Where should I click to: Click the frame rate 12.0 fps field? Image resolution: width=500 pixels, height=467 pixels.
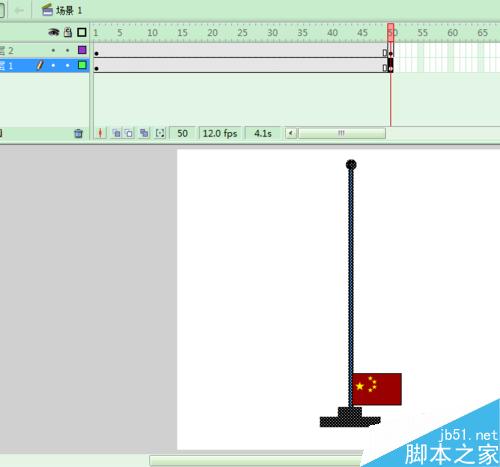pos(220,133)
